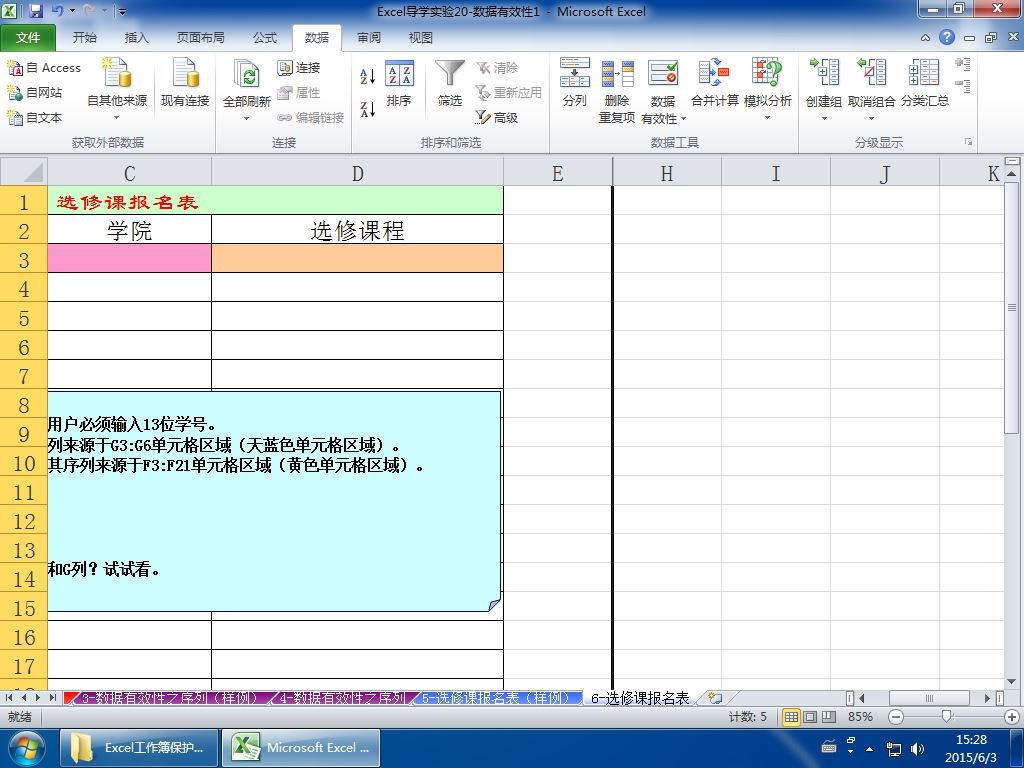Insert a new worksheet tab
The height and width of the screenshot is (768, 1024).
click(715, 698)
